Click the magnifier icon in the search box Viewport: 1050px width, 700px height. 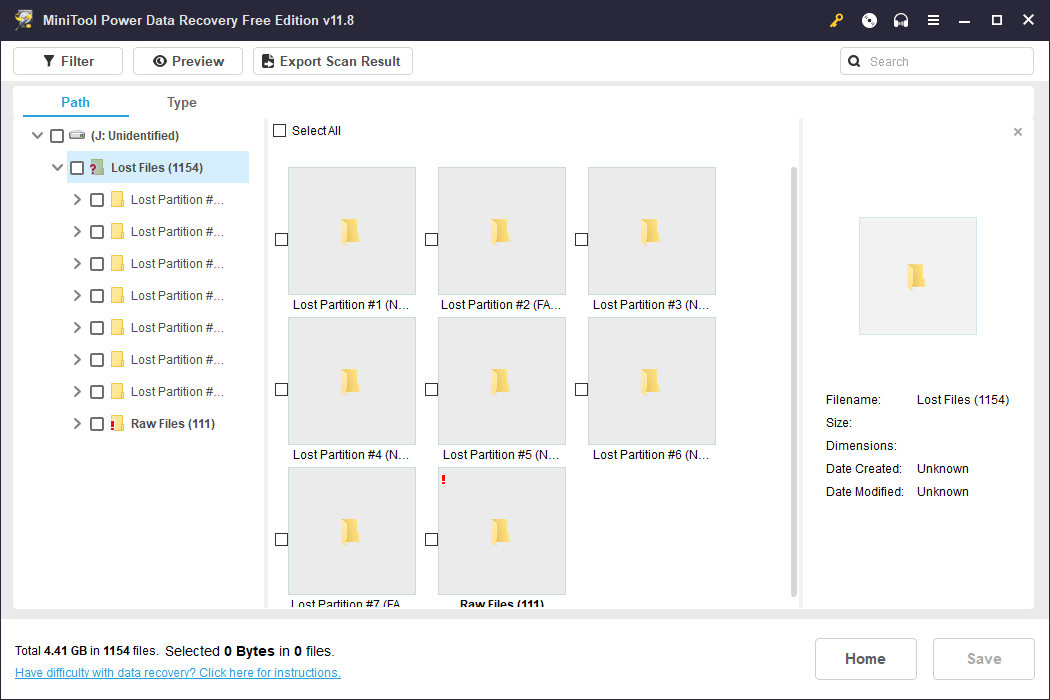(x=854, y=62)
